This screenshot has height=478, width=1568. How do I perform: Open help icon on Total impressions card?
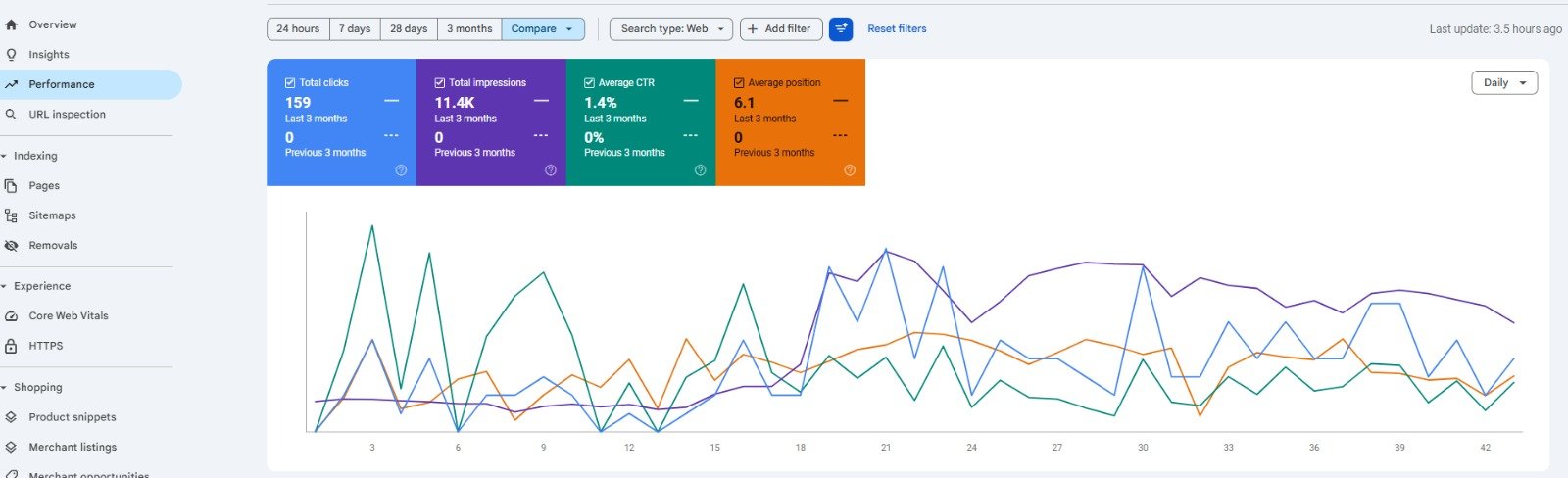coord(551,170)
